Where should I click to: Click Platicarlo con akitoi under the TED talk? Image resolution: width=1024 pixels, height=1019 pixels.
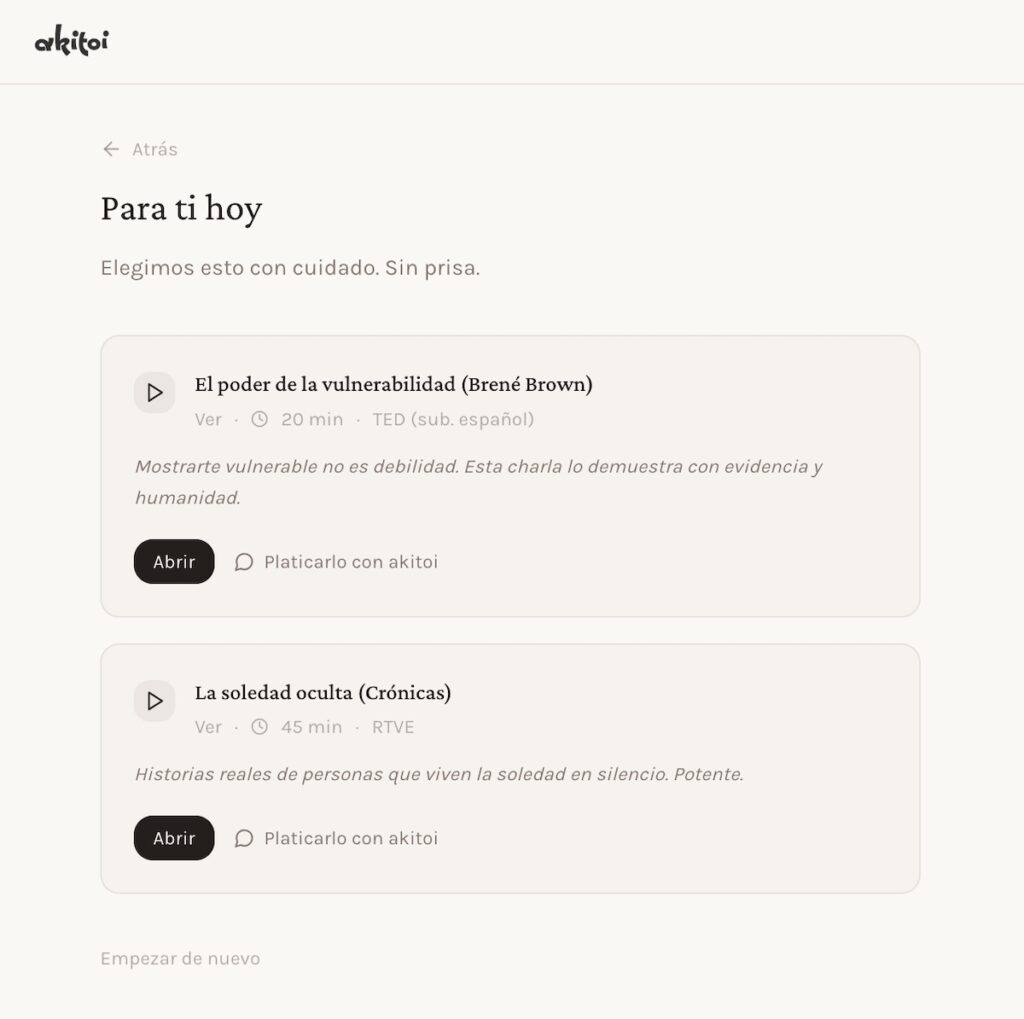(x=350, y=562)
